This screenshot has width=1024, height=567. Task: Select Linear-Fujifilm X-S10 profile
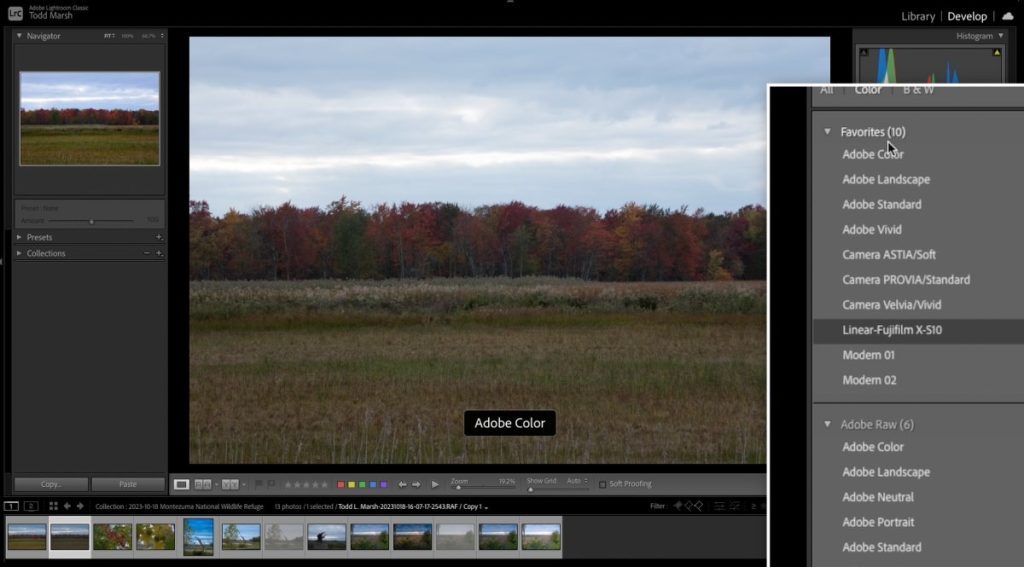pyautogui.click(x=891, y=330)
